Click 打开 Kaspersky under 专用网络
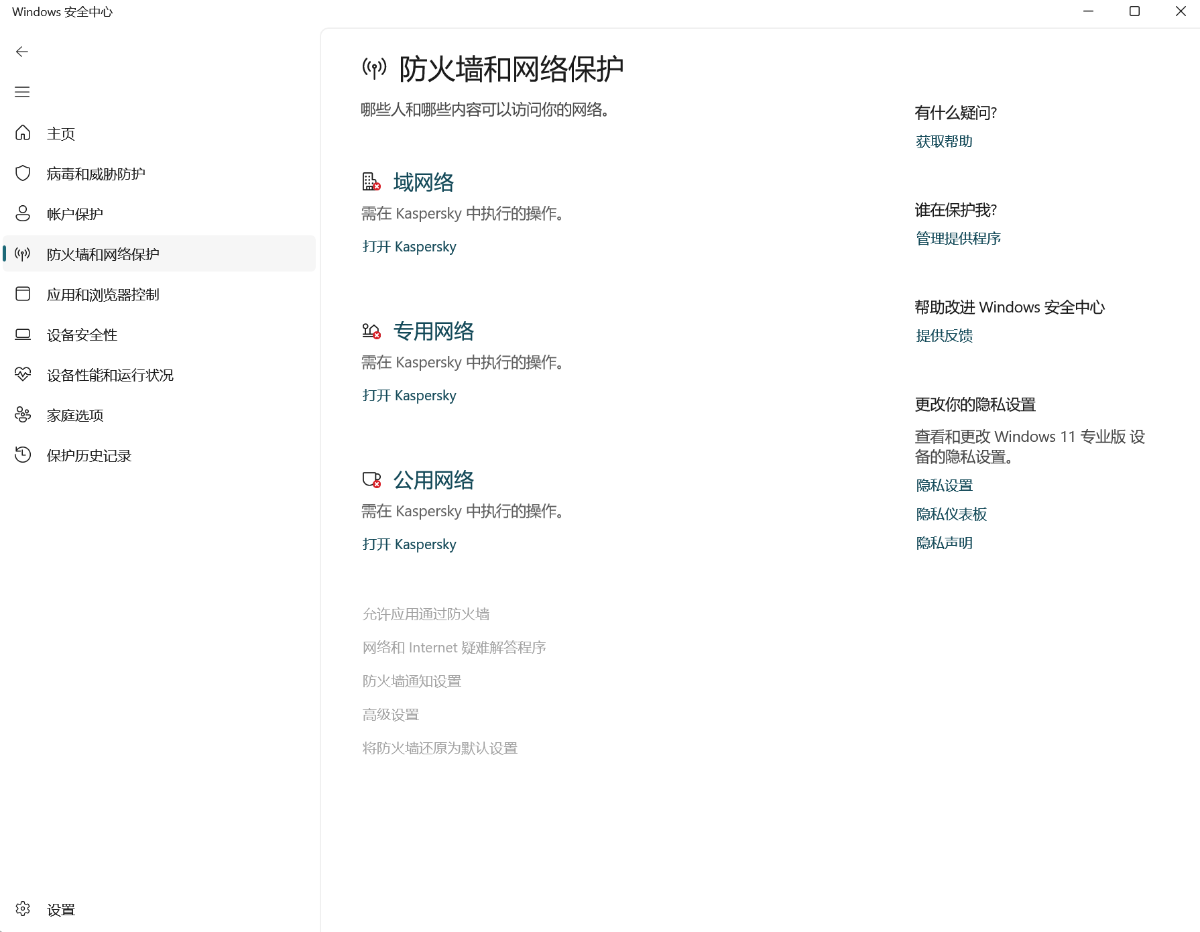The width and height of the screenshot is (1200, 932). (409, 395)
